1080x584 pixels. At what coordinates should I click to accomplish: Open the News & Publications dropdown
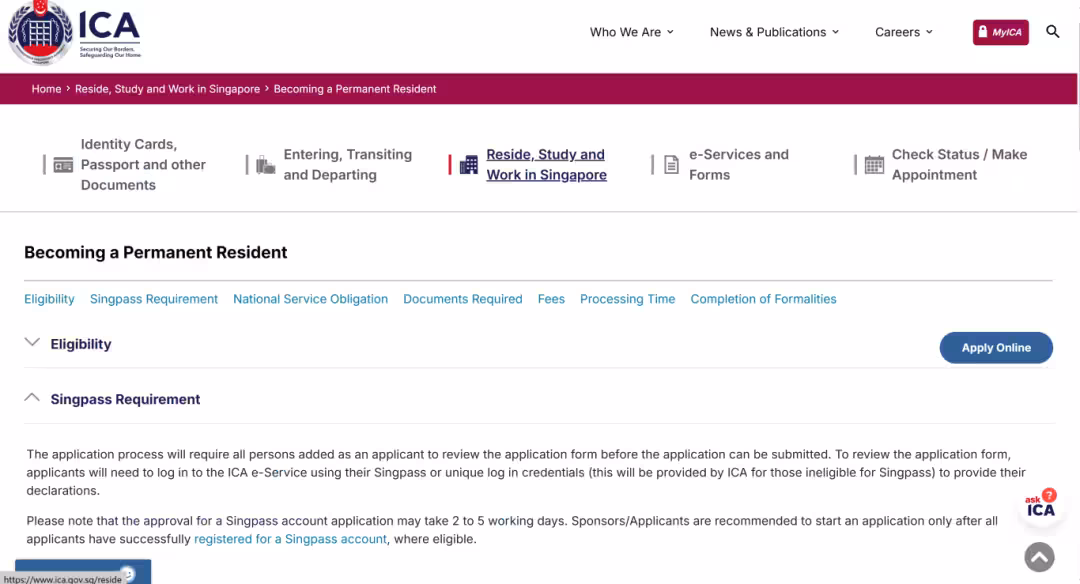coord(774,32)
